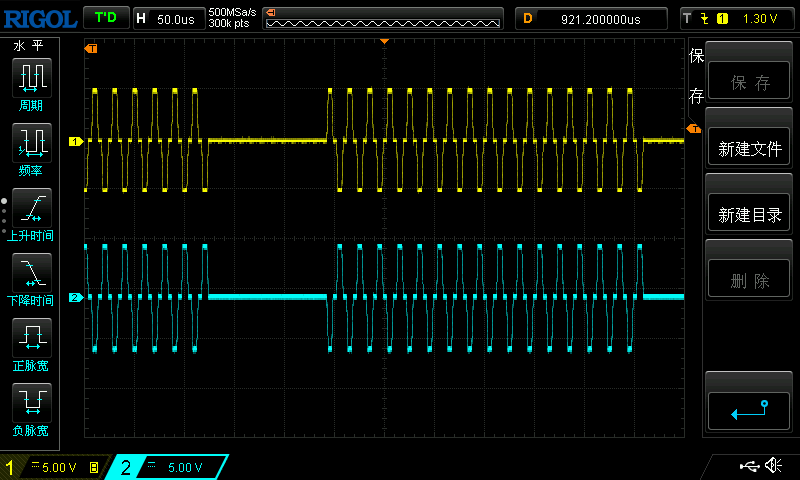Toggle the speaker sound icon
Viewport: 800px width, 480px height.
pos(773,466)
